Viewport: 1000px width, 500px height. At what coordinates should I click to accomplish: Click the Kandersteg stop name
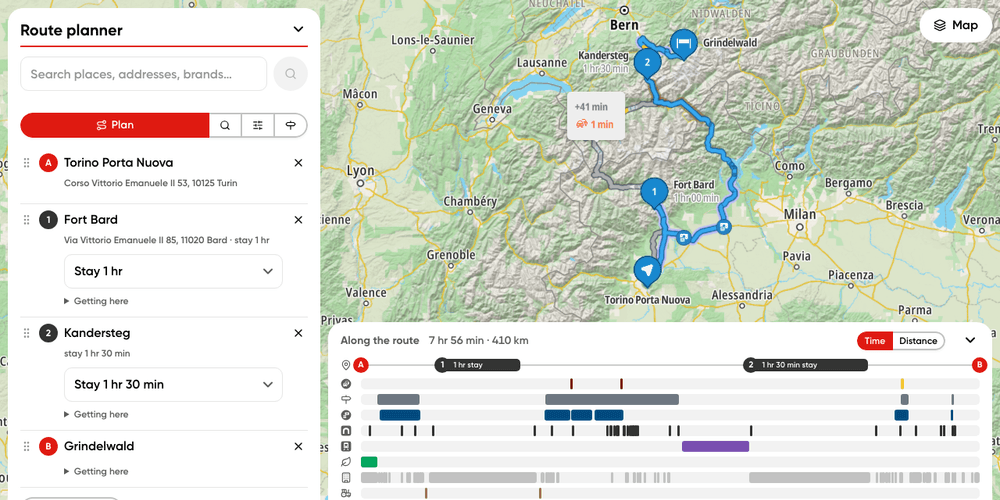click(x=97, y=333)
